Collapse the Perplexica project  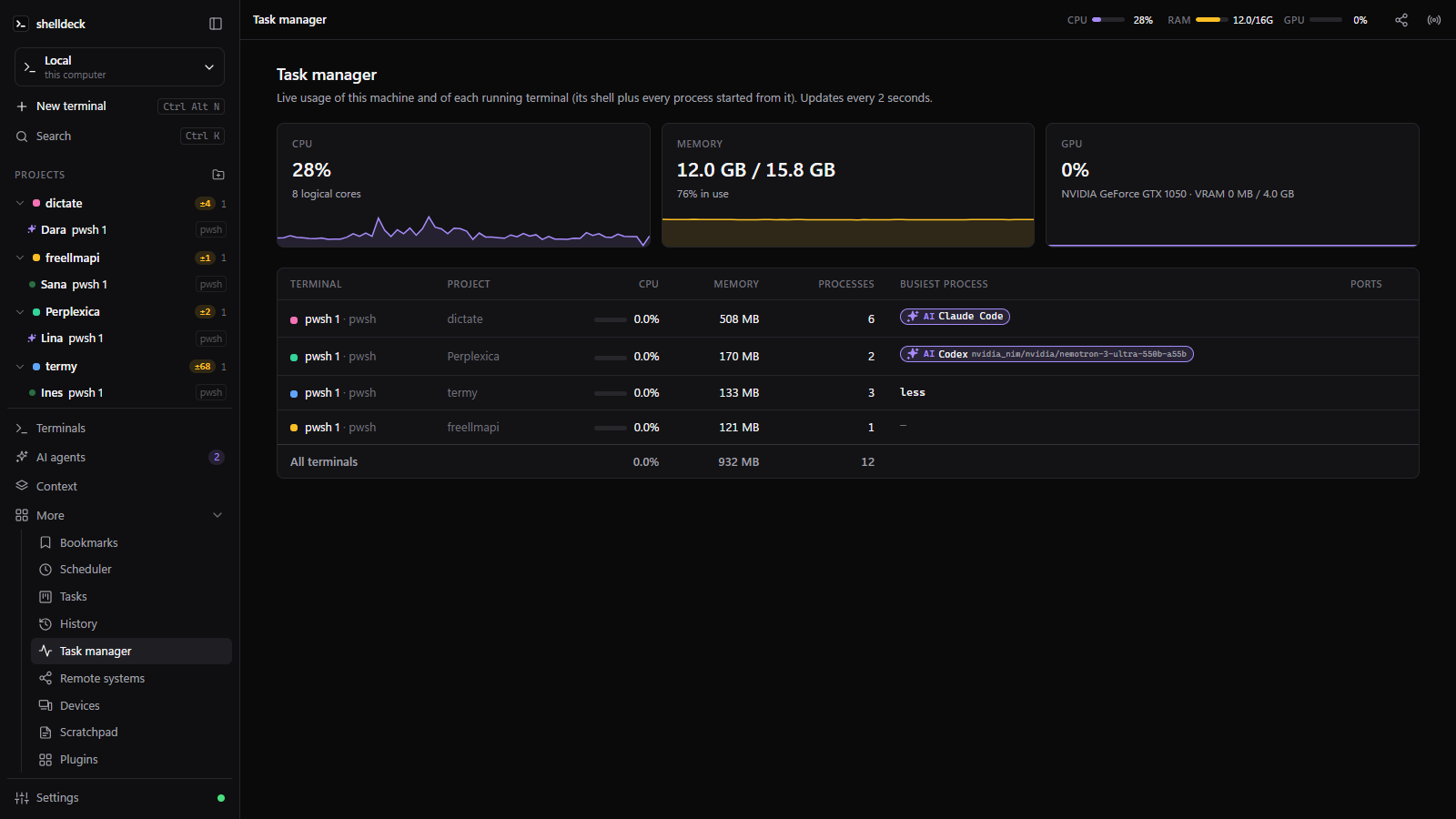click(20, 312)
